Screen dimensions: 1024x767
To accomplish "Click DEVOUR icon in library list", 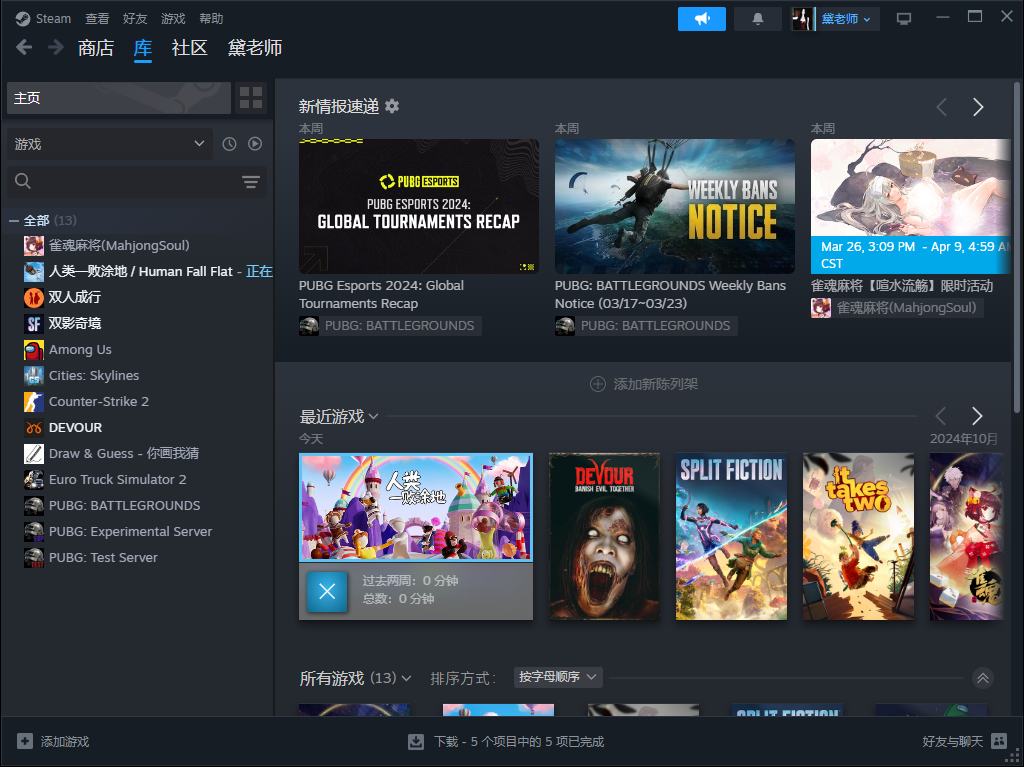I will (34, 428).
